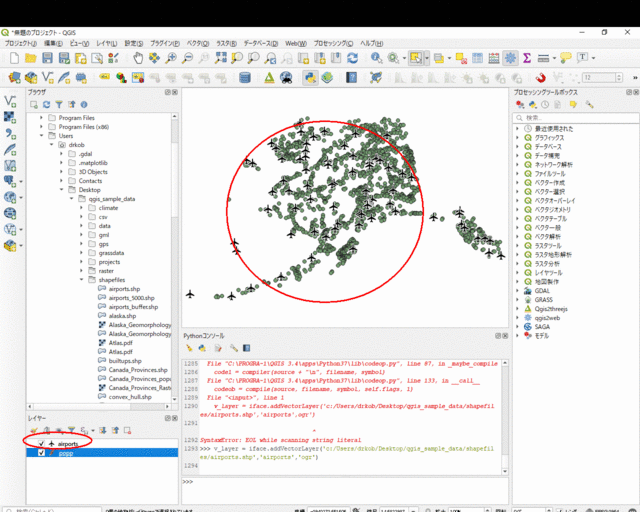
Task: Expand the climate folder
Action: [x=82, y=208]
